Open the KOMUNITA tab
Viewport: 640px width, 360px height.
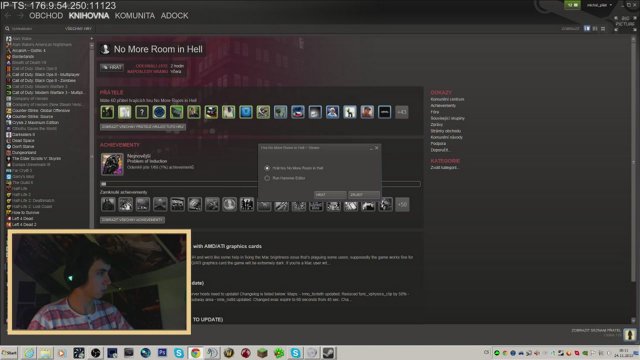click(x=134, y=16)
